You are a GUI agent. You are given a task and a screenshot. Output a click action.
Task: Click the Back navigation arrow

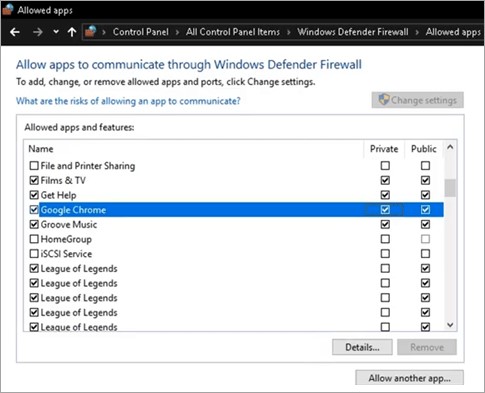pos(15,32)
